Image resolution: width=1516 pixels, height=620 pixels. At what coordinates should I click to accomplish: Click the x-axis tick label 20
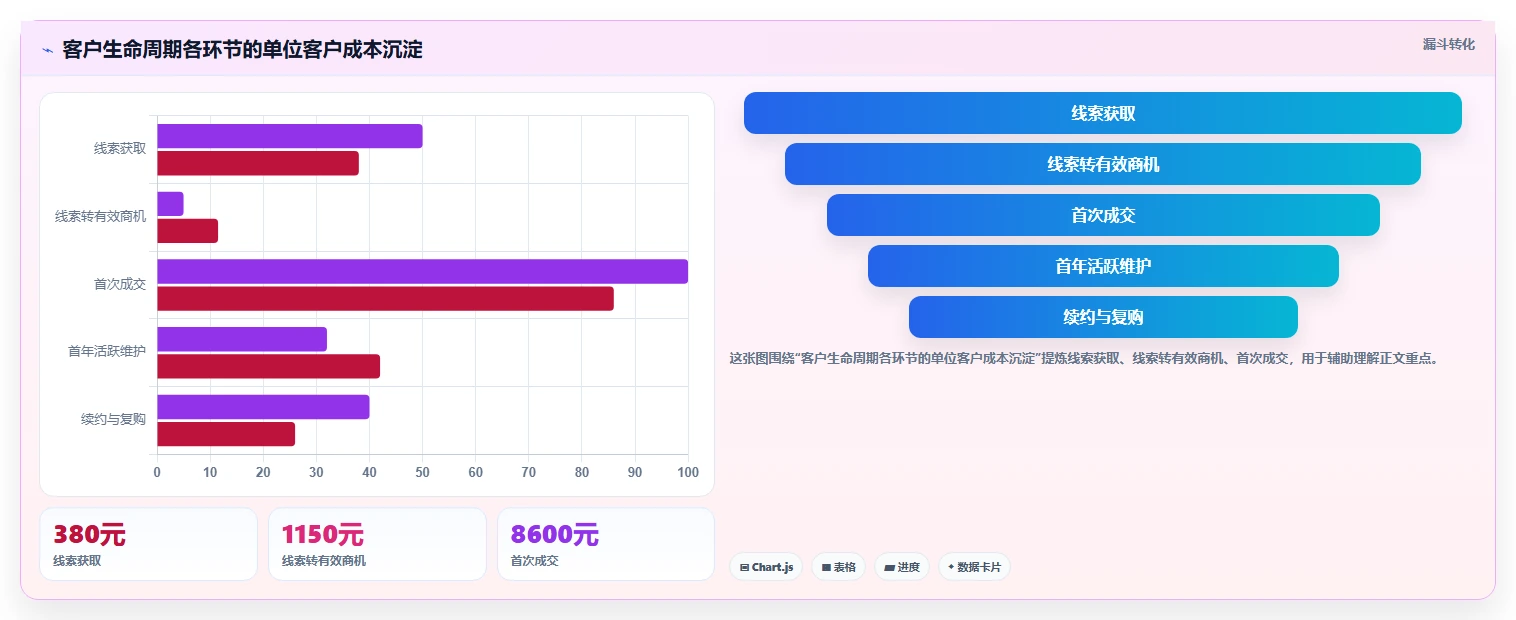(x=263, y=472)
